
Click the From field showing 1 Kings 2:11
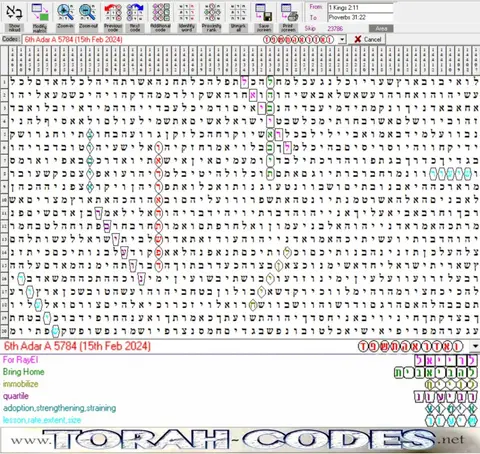[x=360, y=8]
